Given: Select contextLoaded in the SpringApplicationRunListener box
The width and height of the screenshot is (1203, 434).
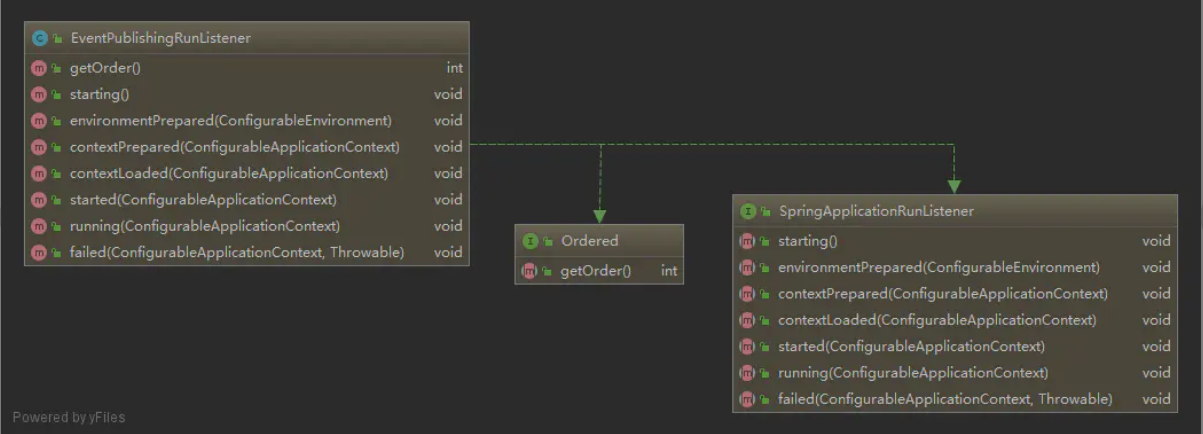Looking at the screenshot, I should 936,320.
